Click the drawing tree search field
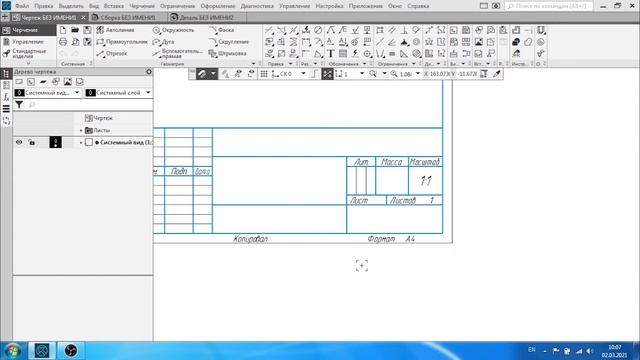Viewport: 640px width, 360px height. tap(90, 105)
